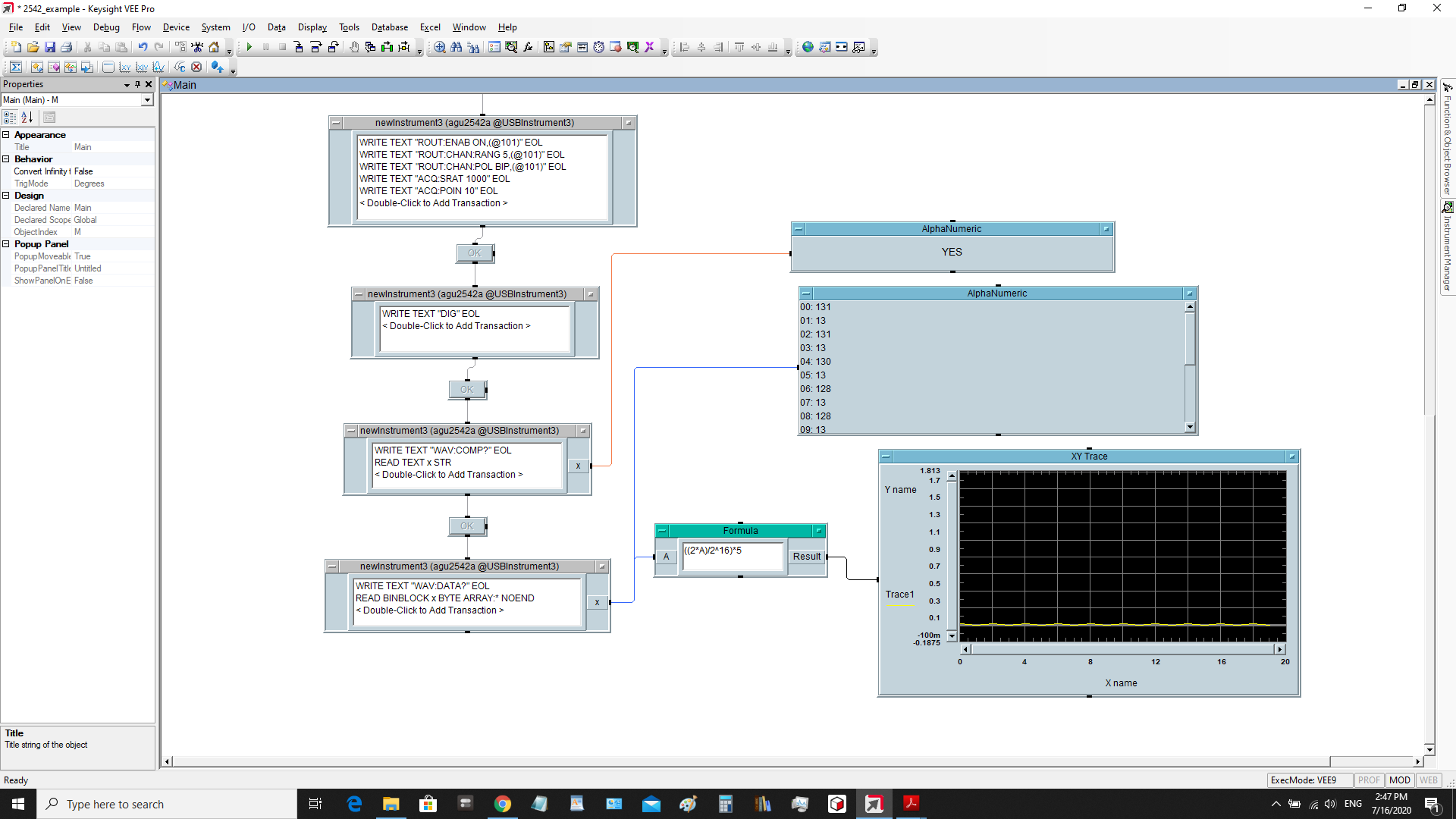1456x819 pixels.
Task: Open the Main object selector dropdown
Action: (147, 100)
